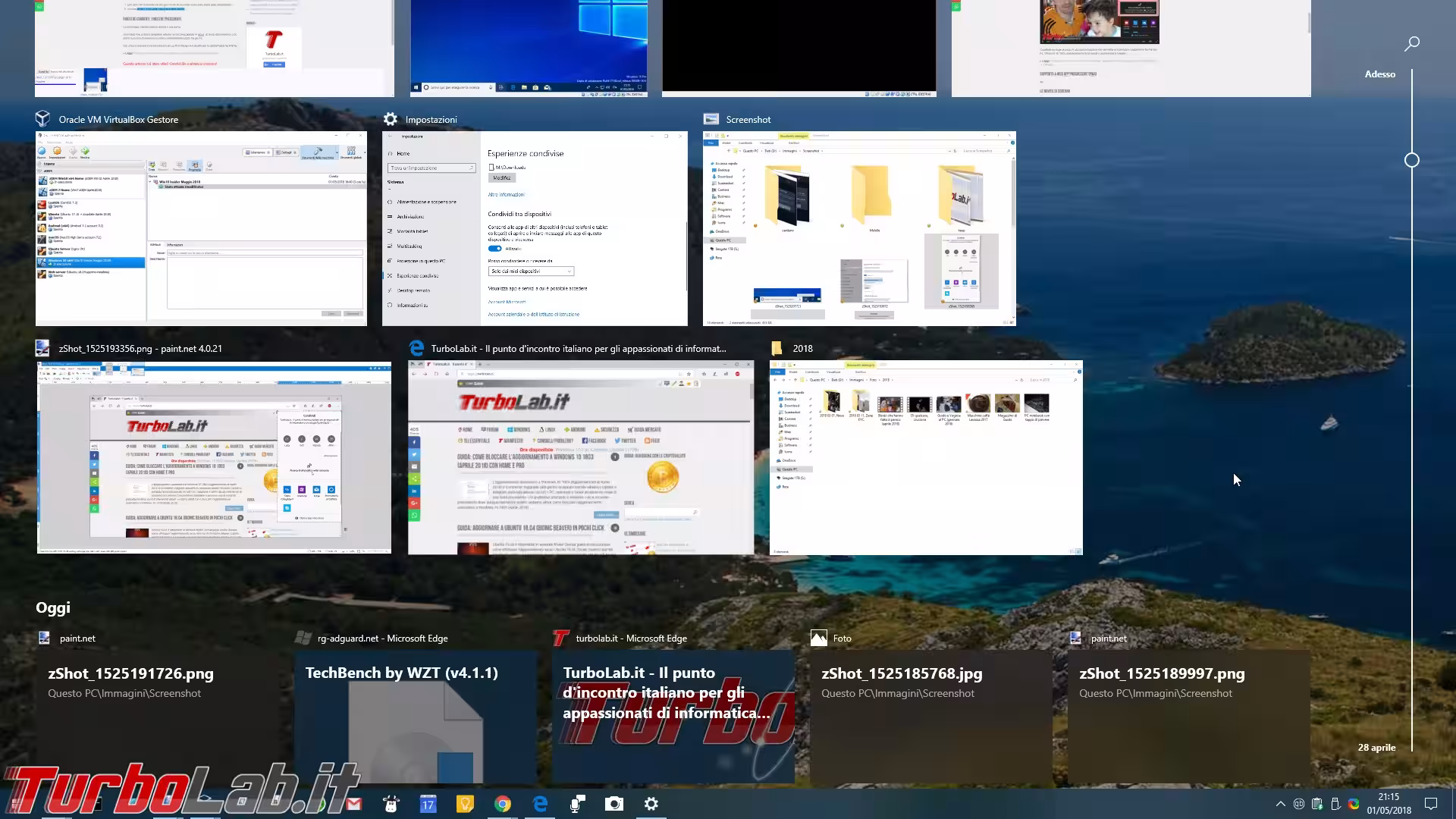Click the taskbar clock showing 21:15
This screenshot has height=819, width=1456.
(x=1389, y=804)
